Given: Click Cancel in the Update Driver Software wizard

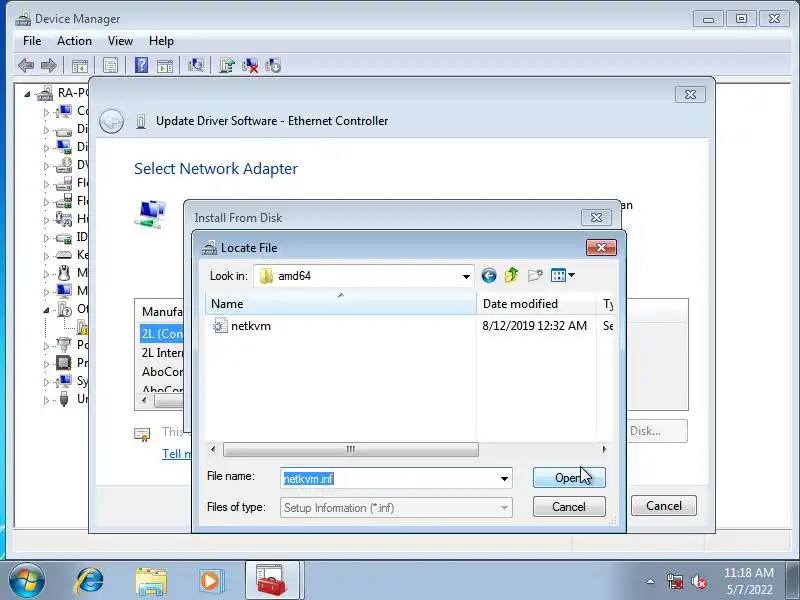Looking at the screenshot, I should pos(664,506).
